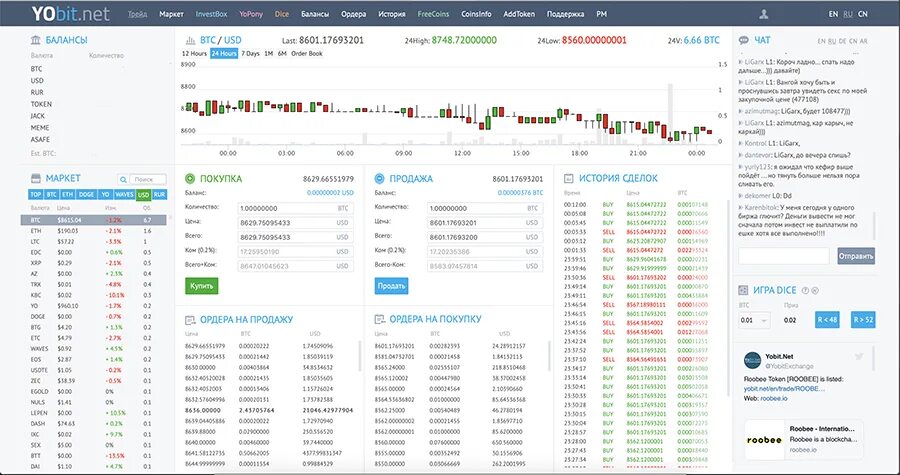The height and width of the screenshot is (475, 900).
Task: Switch site language to CN
Action: pyautogui.click(x=863, y=14)
